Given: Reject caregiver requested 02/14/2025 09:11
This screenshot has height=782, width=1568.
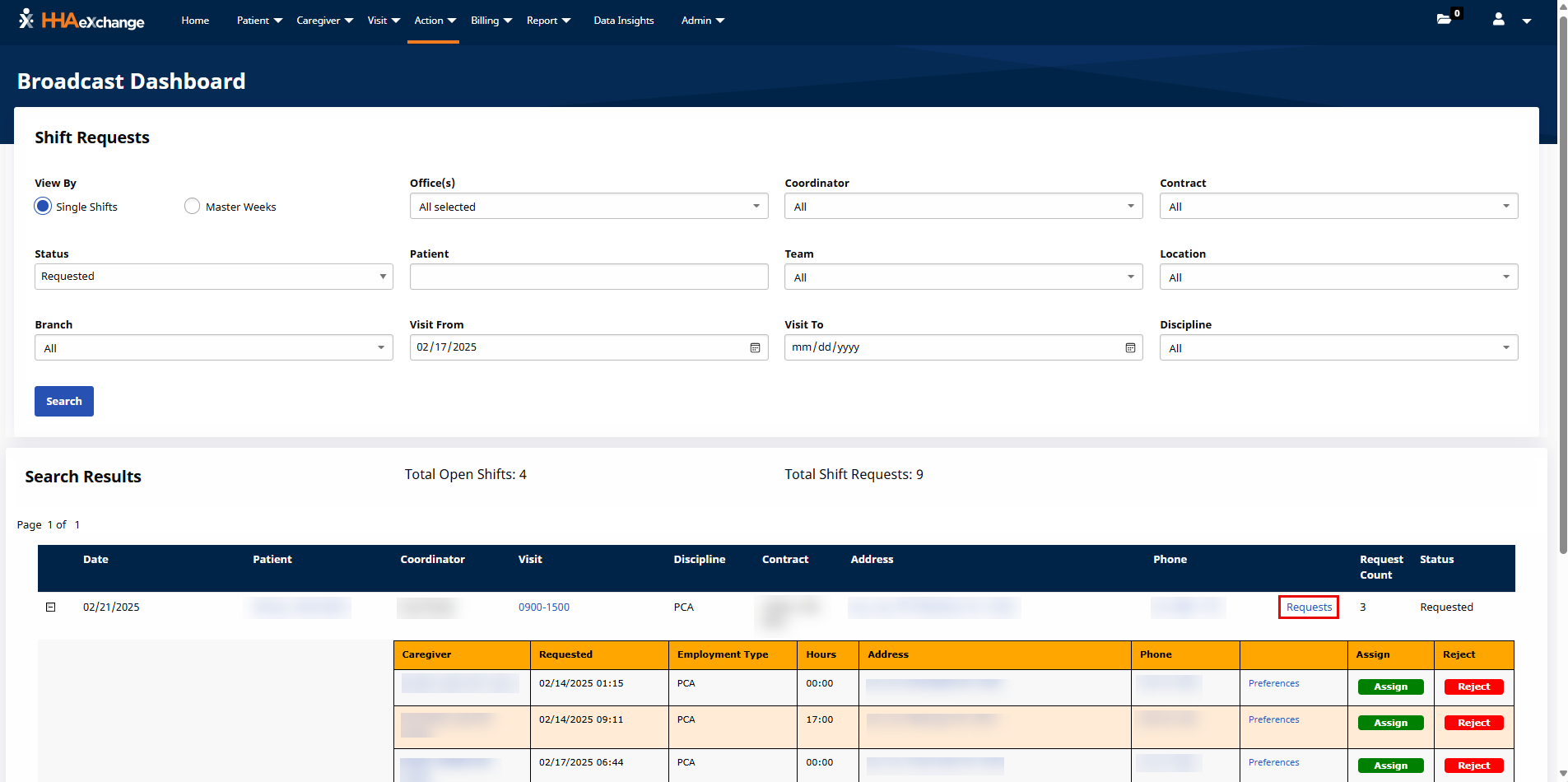Looking at the screenshot, I should (1473, 723).
